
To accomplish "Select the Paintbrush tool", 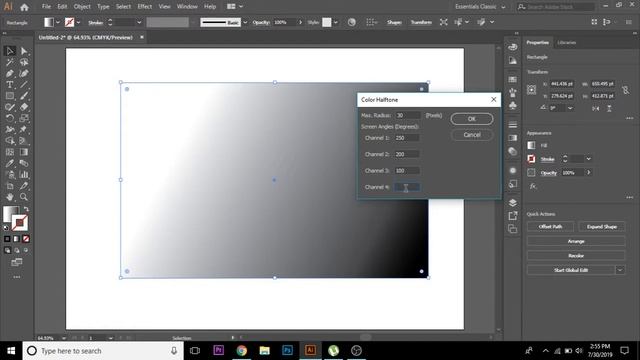I will click(24, 96).
